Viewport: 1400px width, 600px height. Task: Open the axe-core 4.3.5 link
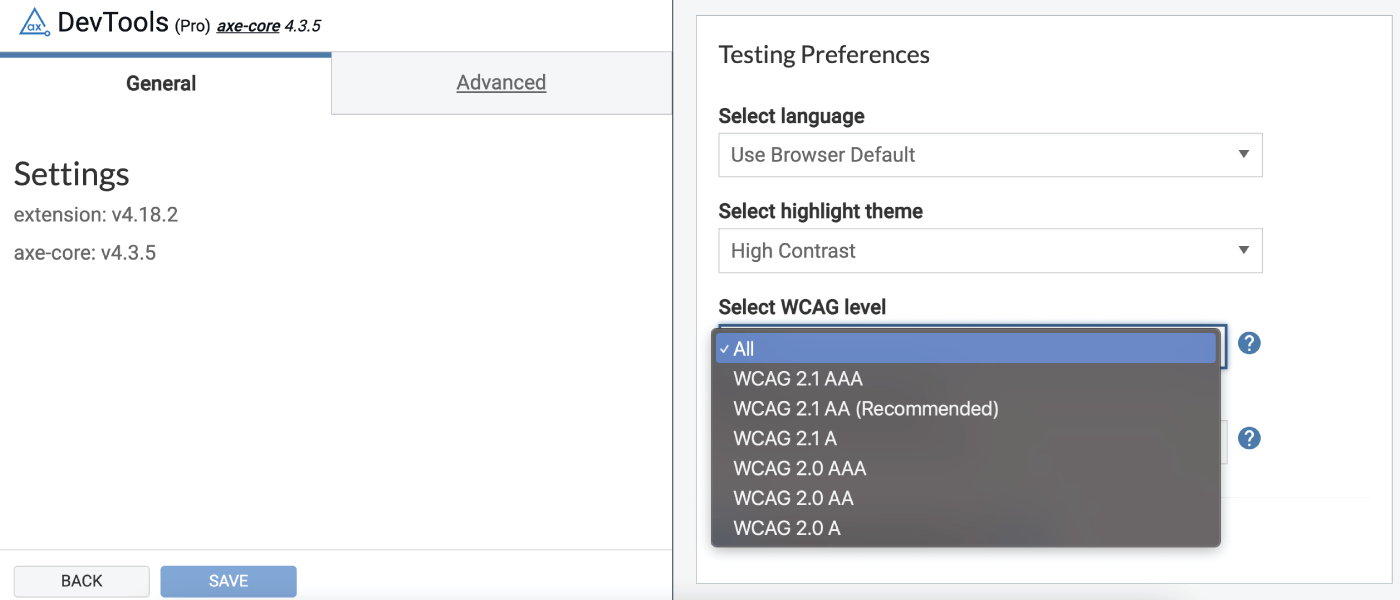[247, 25]
